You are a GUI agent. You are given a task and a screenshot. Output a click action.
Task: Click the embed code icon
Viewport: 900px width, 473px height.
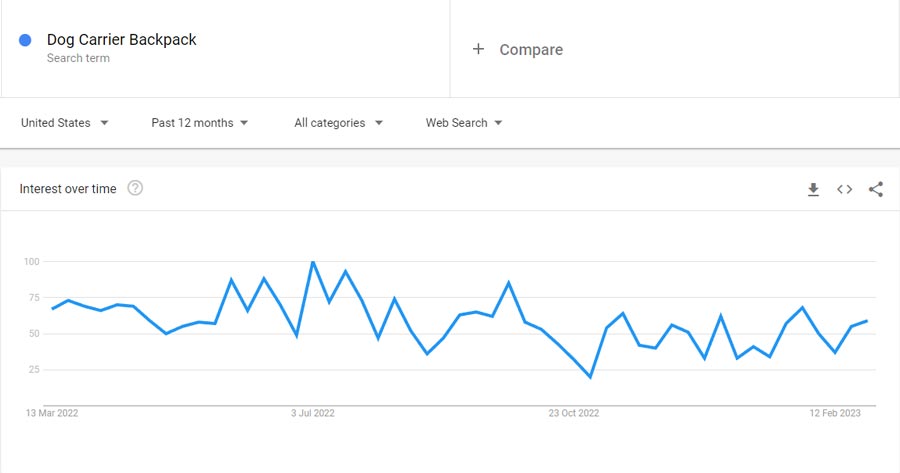click(x=845, y=189)
